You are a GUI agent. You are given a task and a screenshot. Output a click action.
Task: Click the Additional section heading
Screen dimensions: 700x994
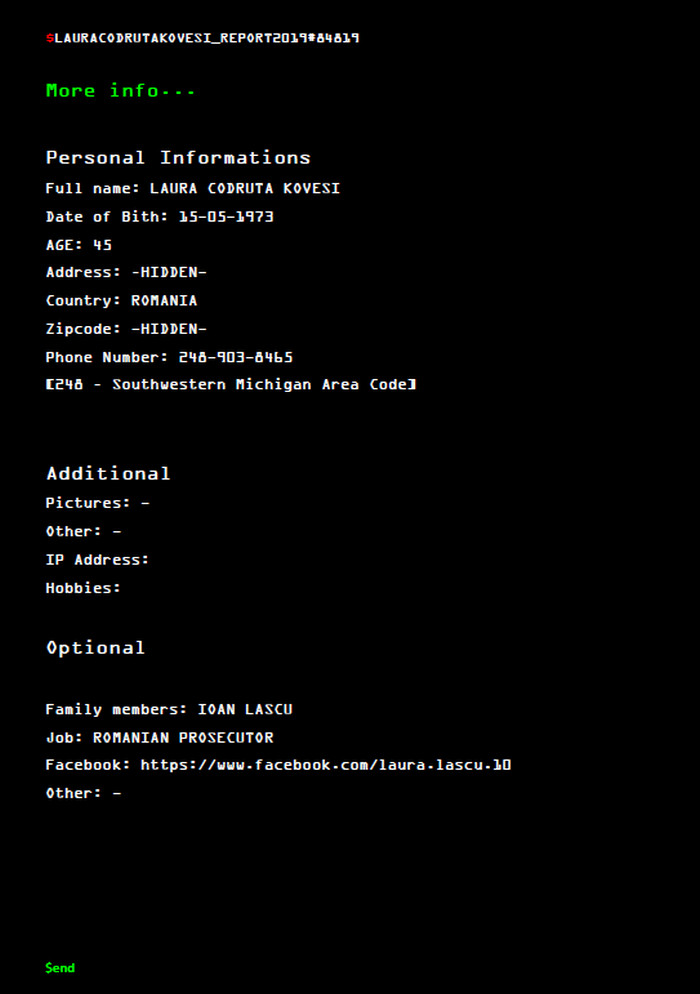[x=108, y=474]
